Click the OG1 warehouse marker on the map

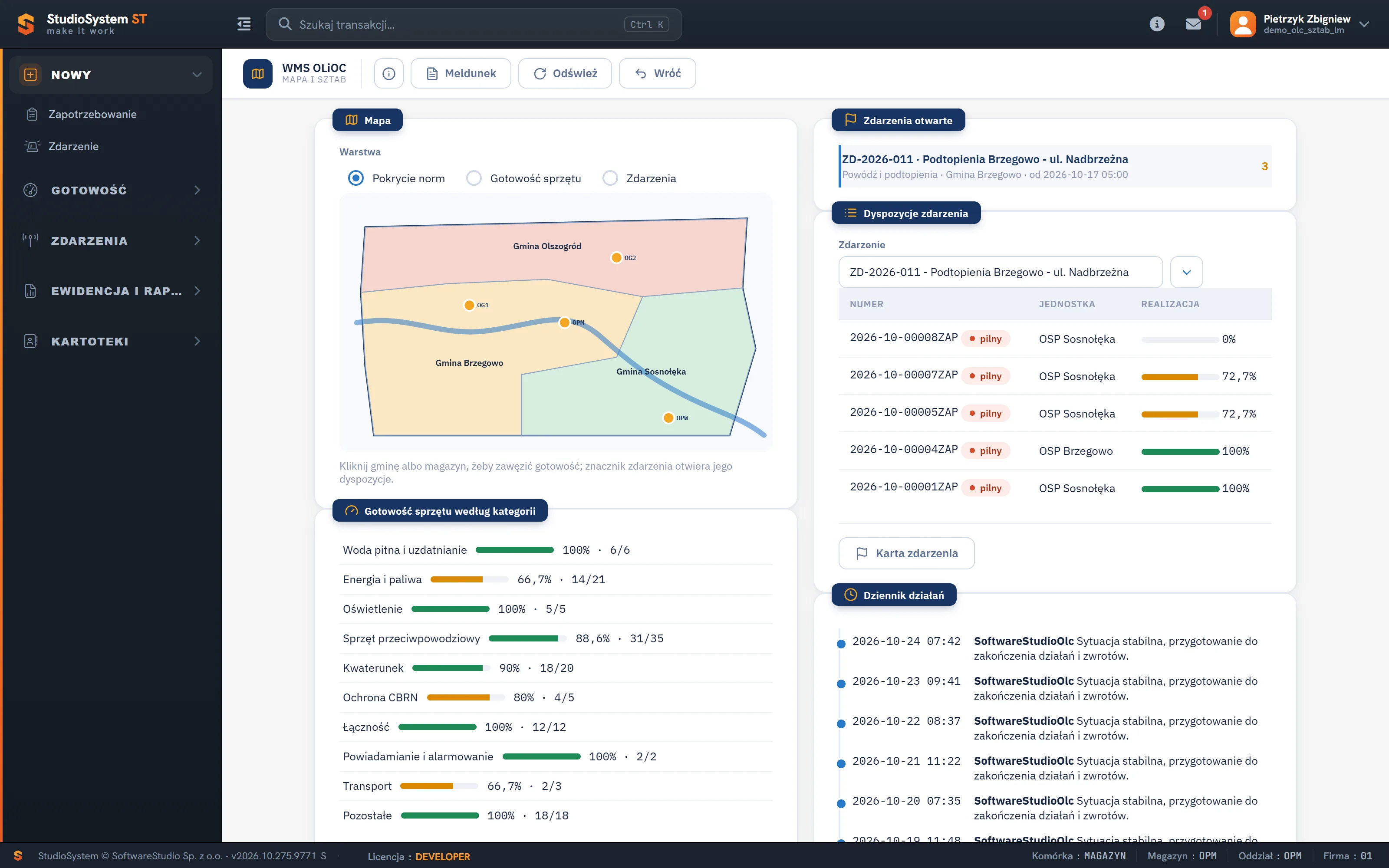pos(469,305)
